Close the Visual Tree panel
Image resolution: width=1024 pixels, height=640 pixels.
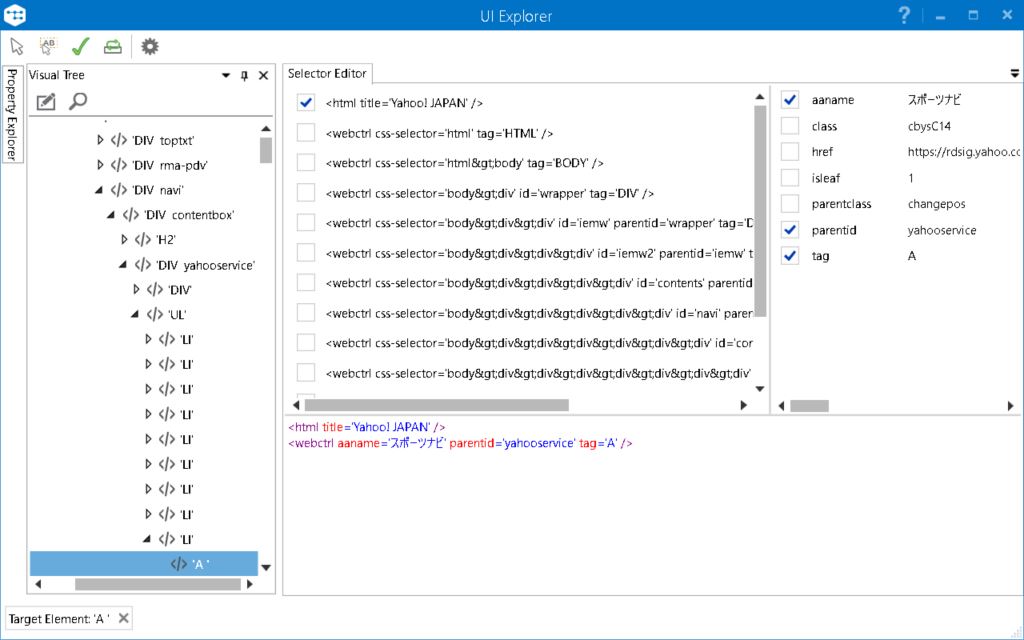(264, 75)
